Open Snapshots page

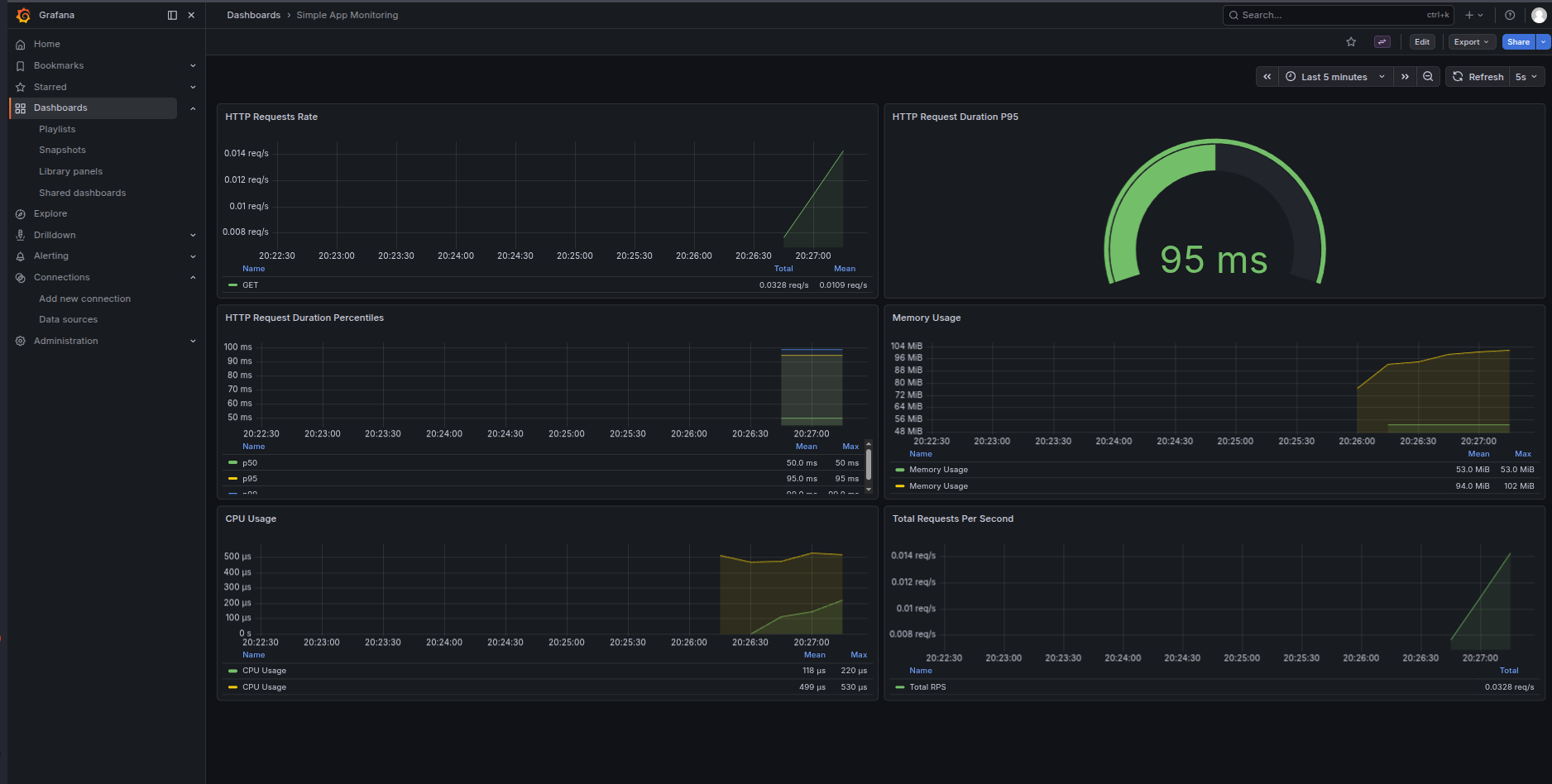(x=62, y=150)
